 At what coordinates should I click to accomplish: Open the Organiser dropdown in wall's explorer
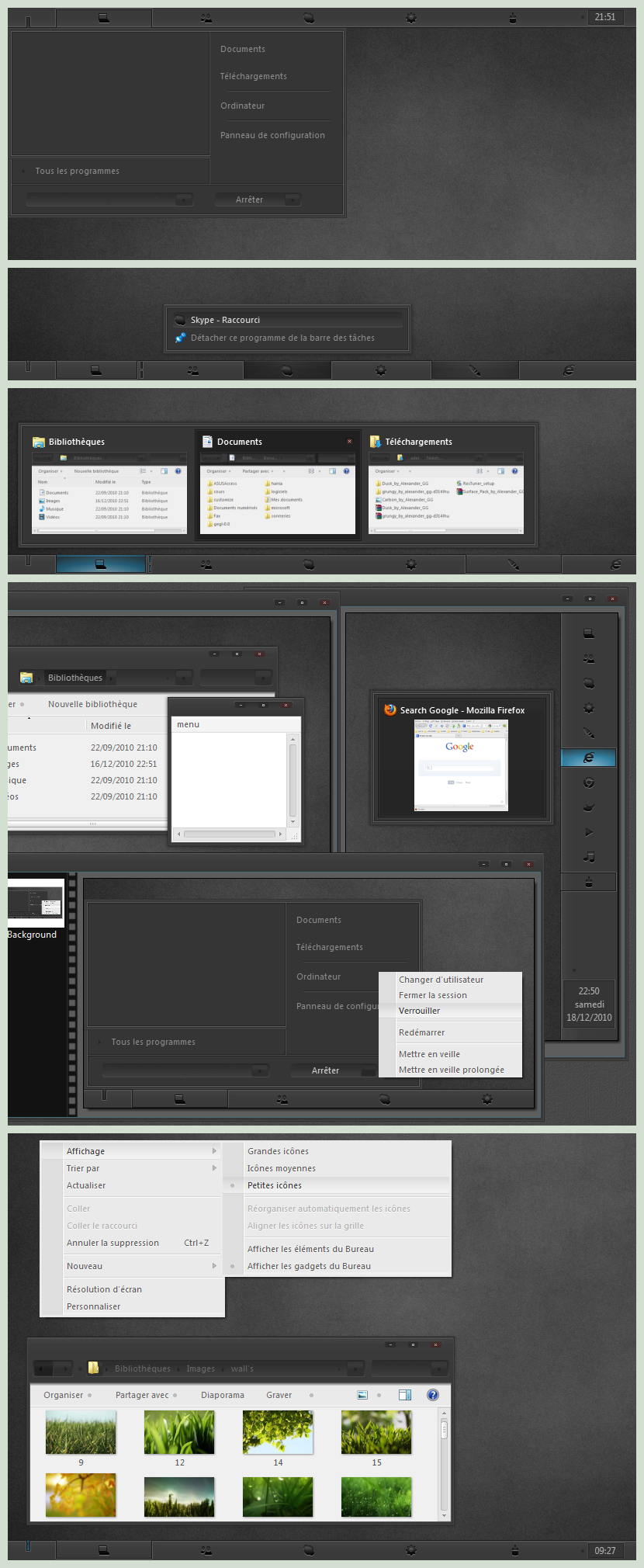click(68, 1395)
